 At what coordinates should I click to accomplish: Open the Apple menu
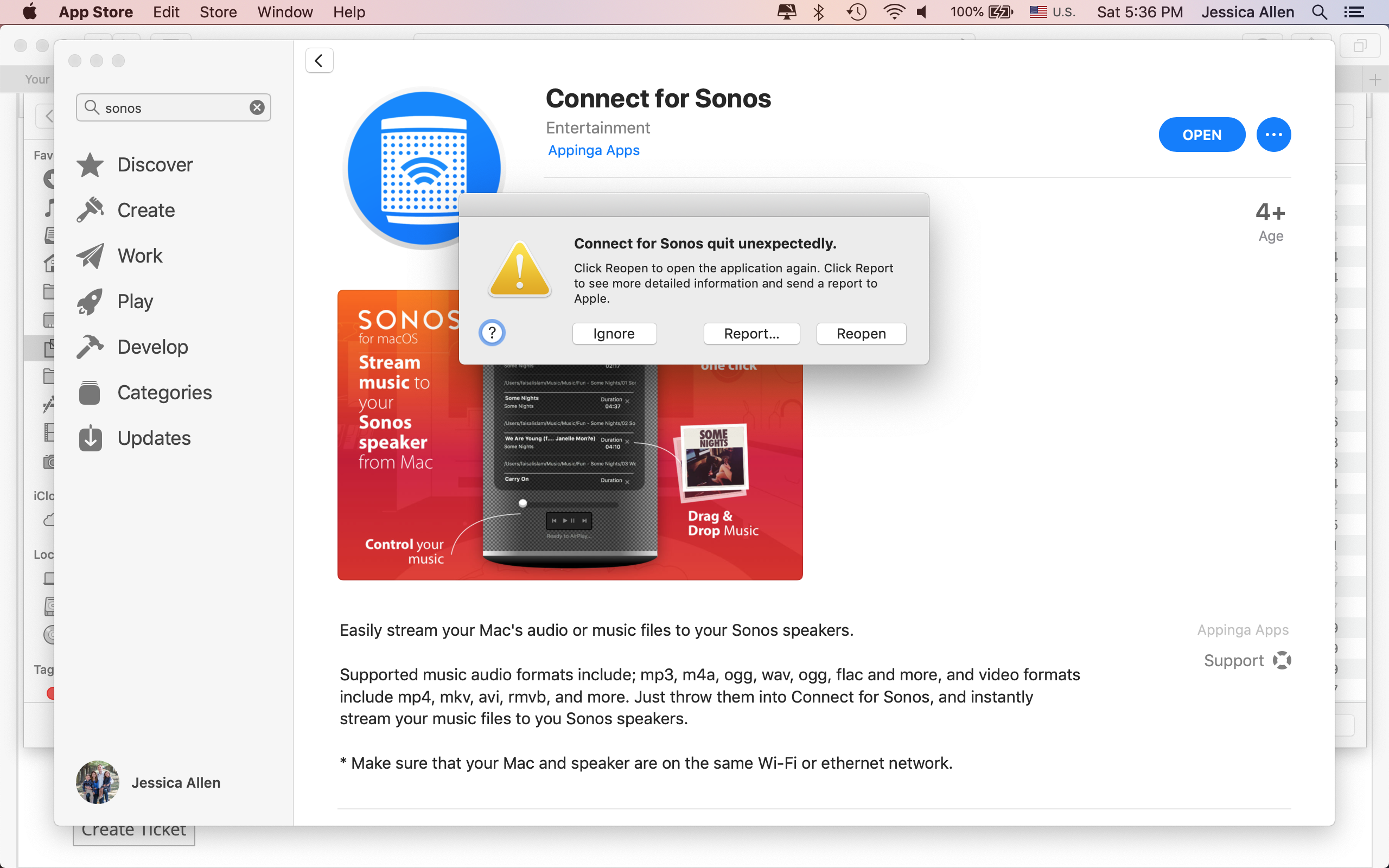[x=30, y=12]
